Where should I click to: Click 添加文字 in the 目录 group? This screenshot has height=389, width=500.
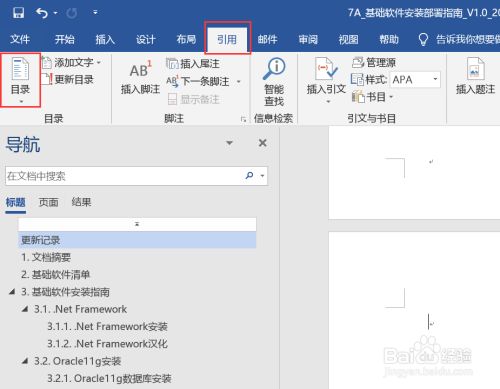(x=71, y=62)
